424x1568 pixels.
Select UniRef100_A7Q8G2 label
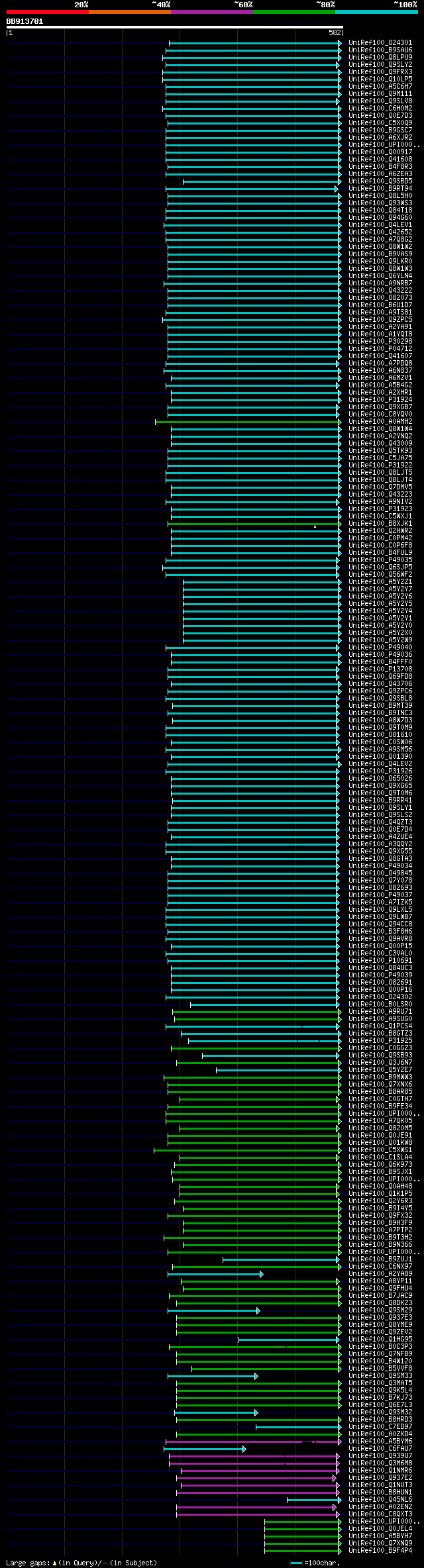(380, 240)
